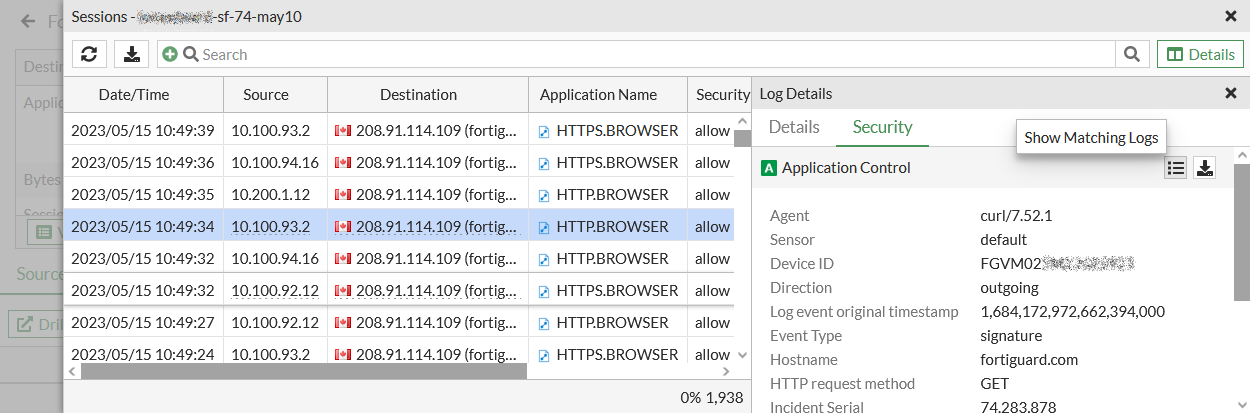Show matching logs list icon
Image resolution: width=1250 pixels, height=413 pixels.
1176,168
